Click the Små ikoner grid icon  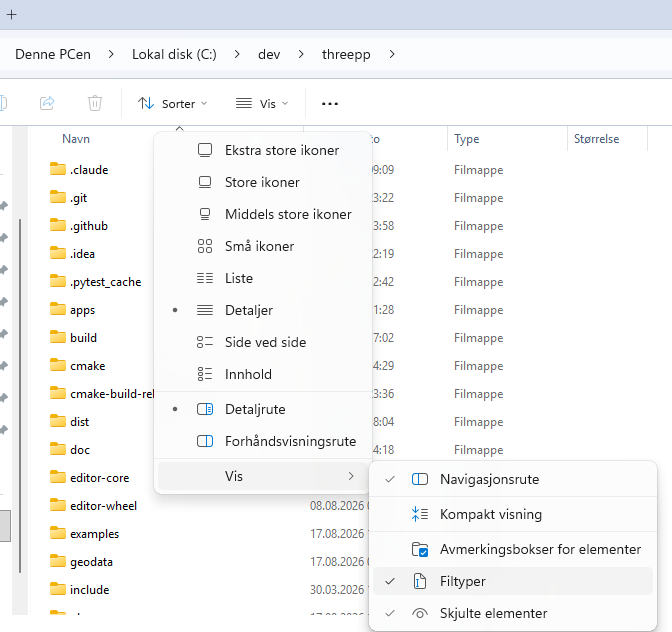pyautogui.click(x=205, y=246)
